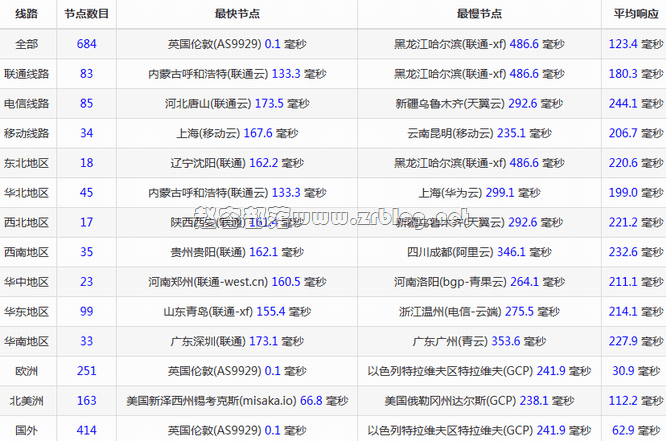Select the 华北地区 row label
Screen dimensions: 666x441
click(x=26, y=192)
